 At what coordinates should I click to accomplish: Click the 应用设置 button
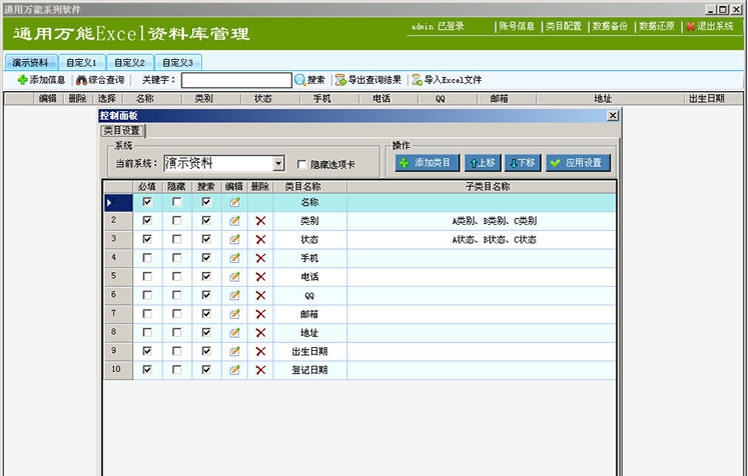[x=578, y=163]
